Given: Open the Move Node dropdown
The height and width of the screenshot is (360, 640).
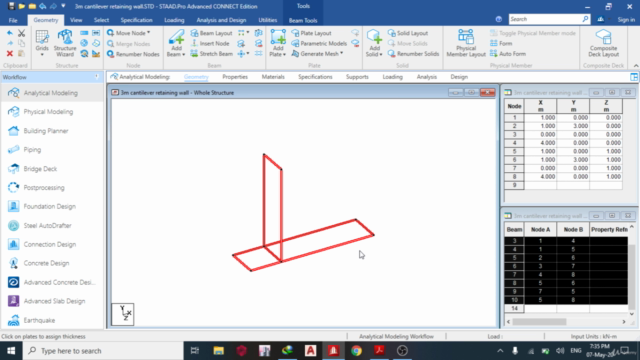Looking at the screenshot, I should 129,33.
